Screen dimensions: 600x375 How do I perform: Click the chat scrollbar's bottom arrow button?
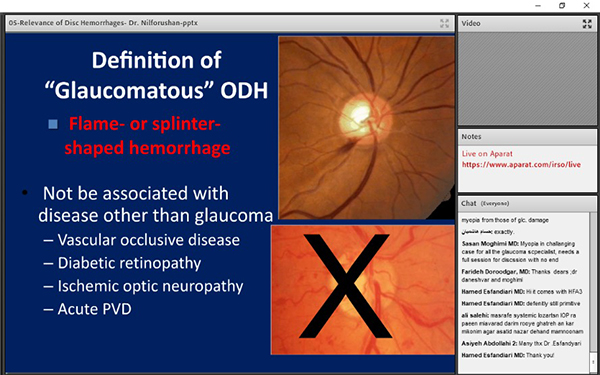(x=593, y=362)
